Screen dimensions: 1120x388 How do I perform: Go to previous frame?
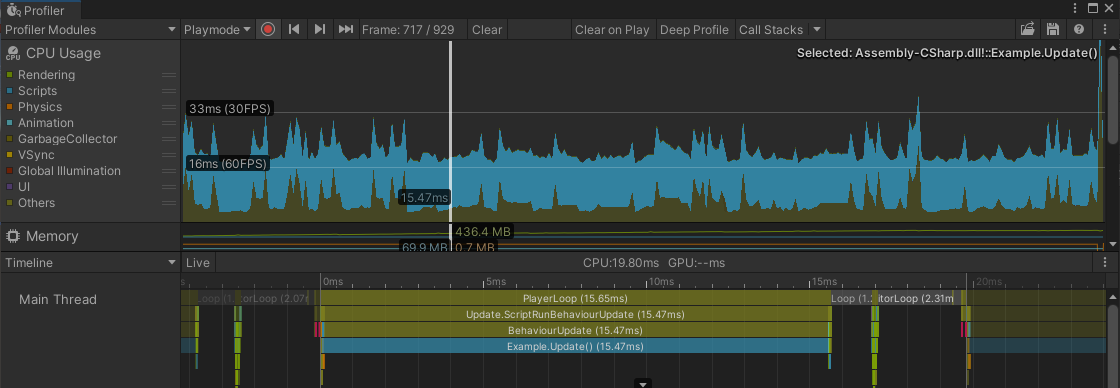click(x=294, y=29)
